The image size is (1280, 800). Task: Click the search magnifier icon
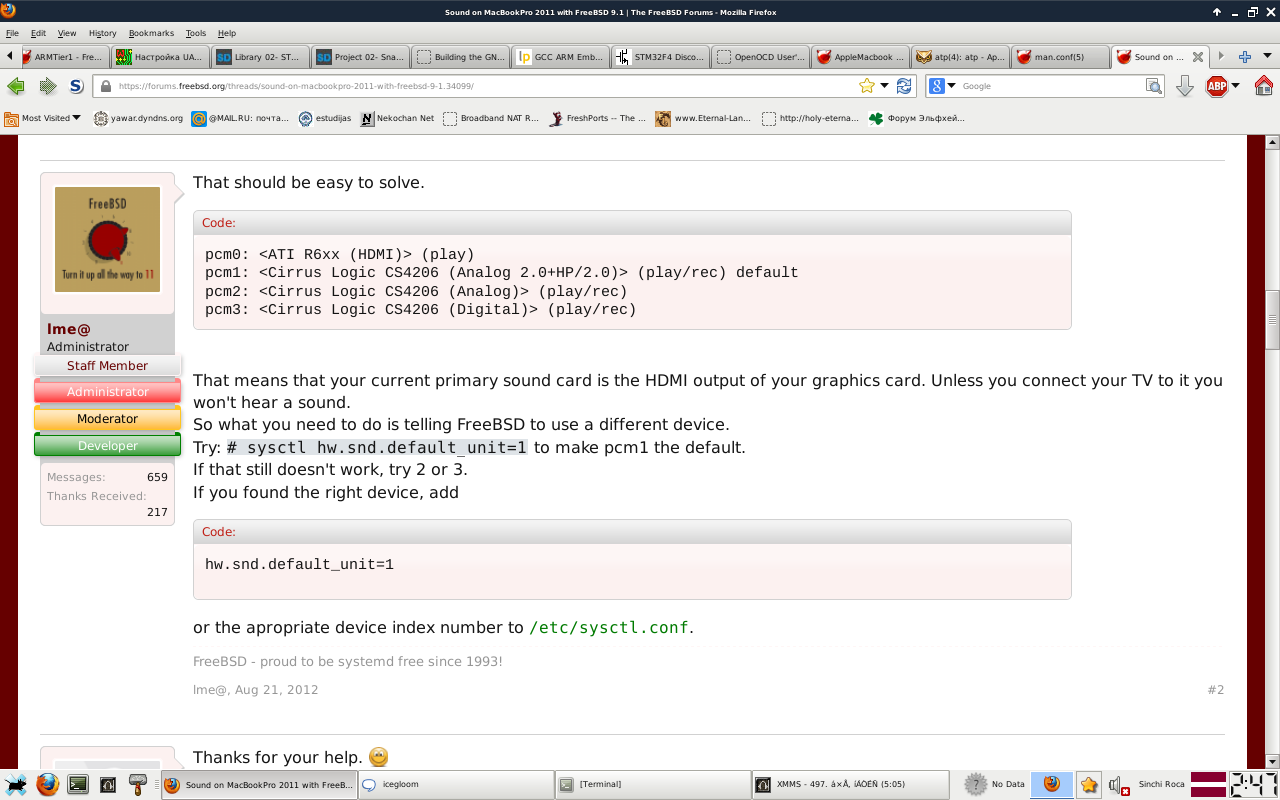[1154, 86]
